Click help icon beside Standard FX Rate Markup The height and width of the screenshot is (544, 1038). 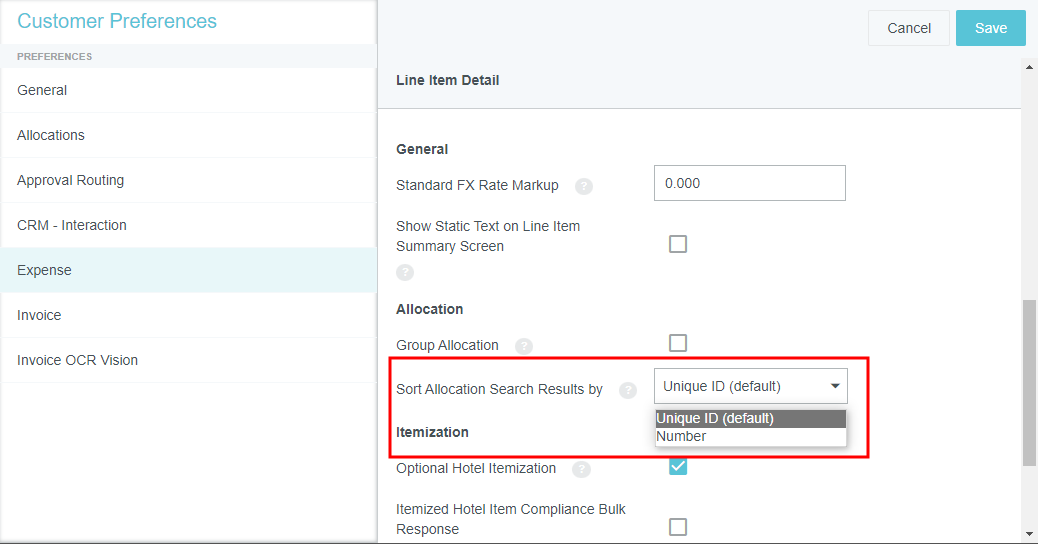[x=584, y=186]
